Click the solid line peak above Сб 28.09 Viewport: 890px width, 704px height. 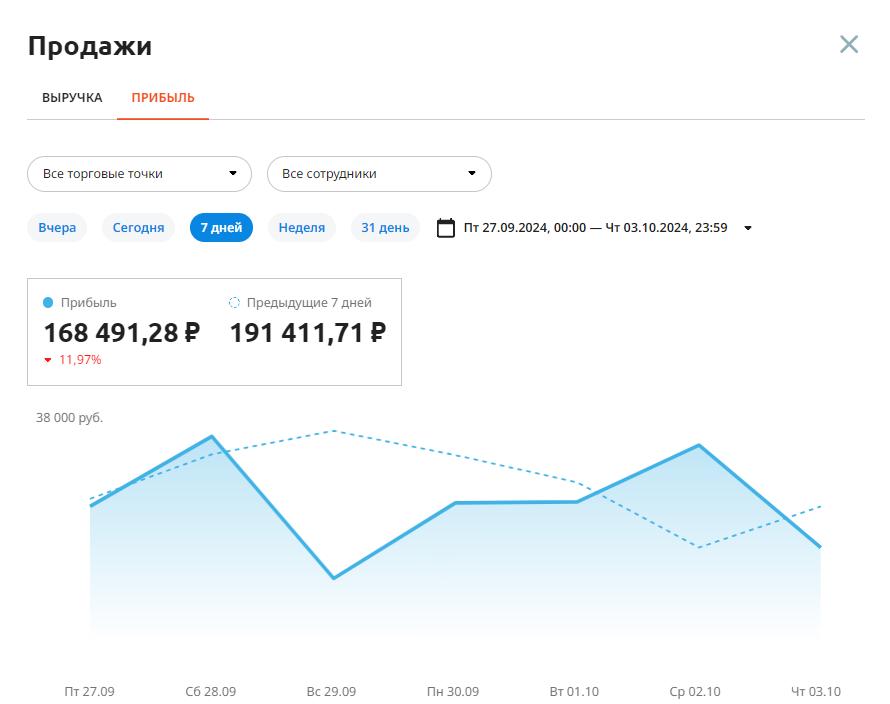tap(212, 436)
